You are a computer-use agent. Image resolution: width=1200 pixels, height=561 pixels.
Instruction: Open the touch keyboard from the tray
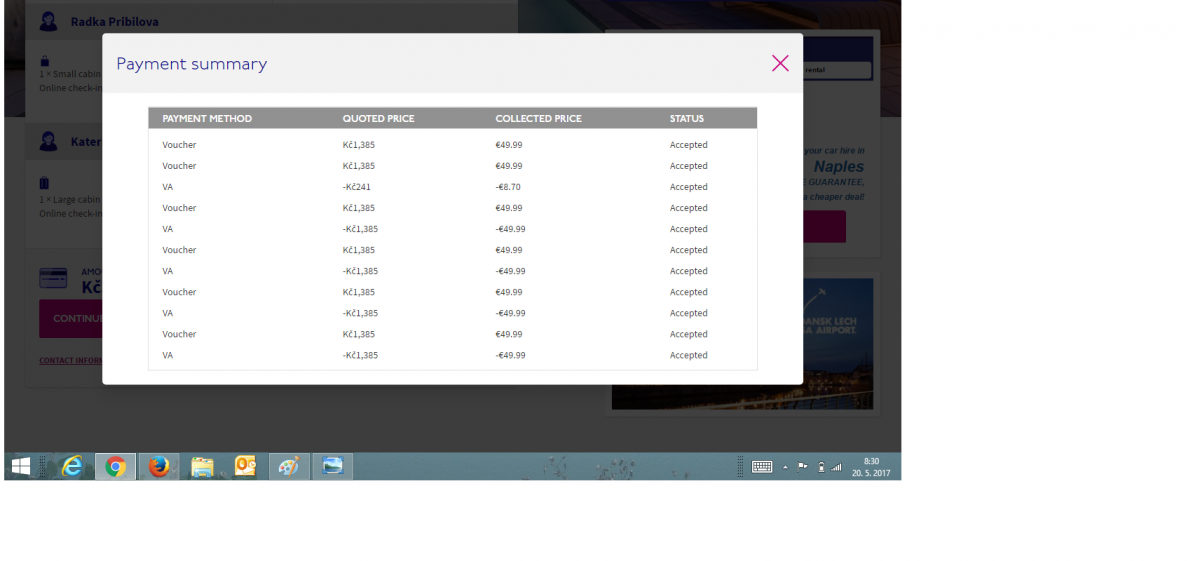pyautogui.click(x=761, y=466)
